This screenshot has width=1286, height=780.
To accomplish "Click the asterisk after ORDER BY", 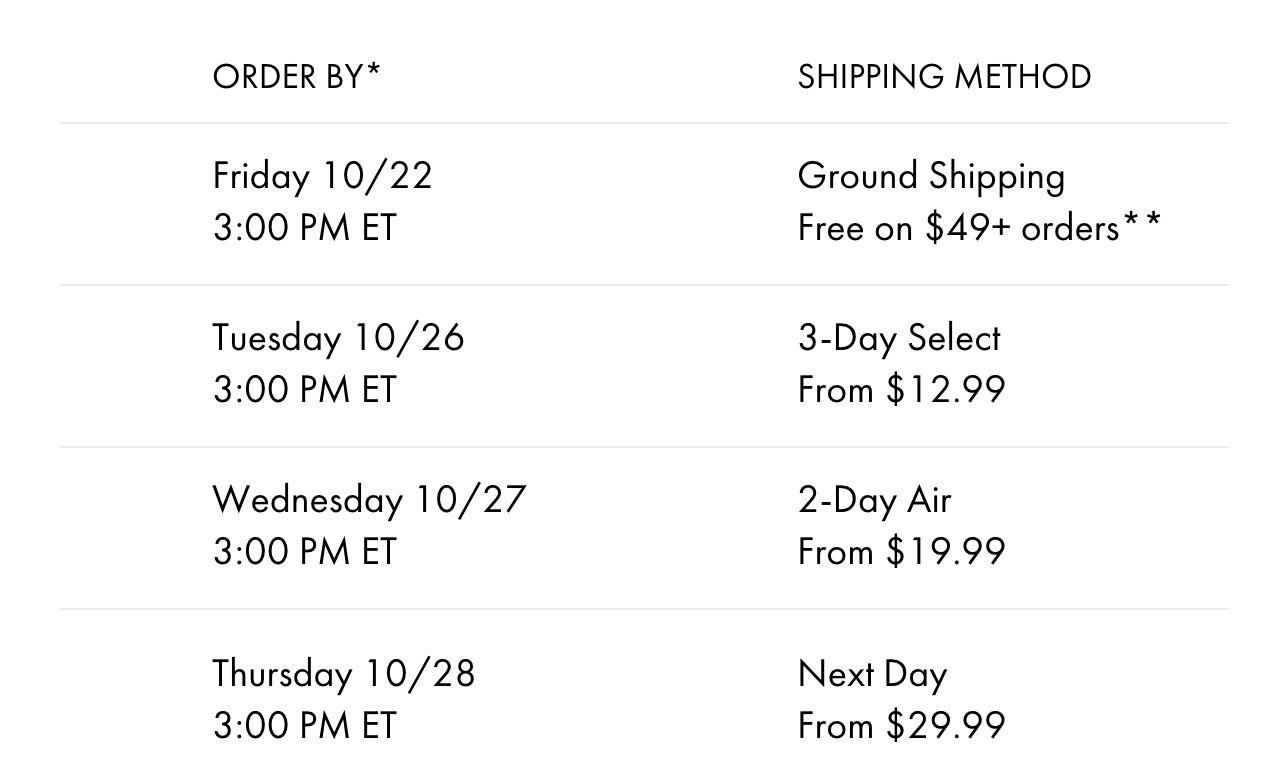I will tap(373, 70).
